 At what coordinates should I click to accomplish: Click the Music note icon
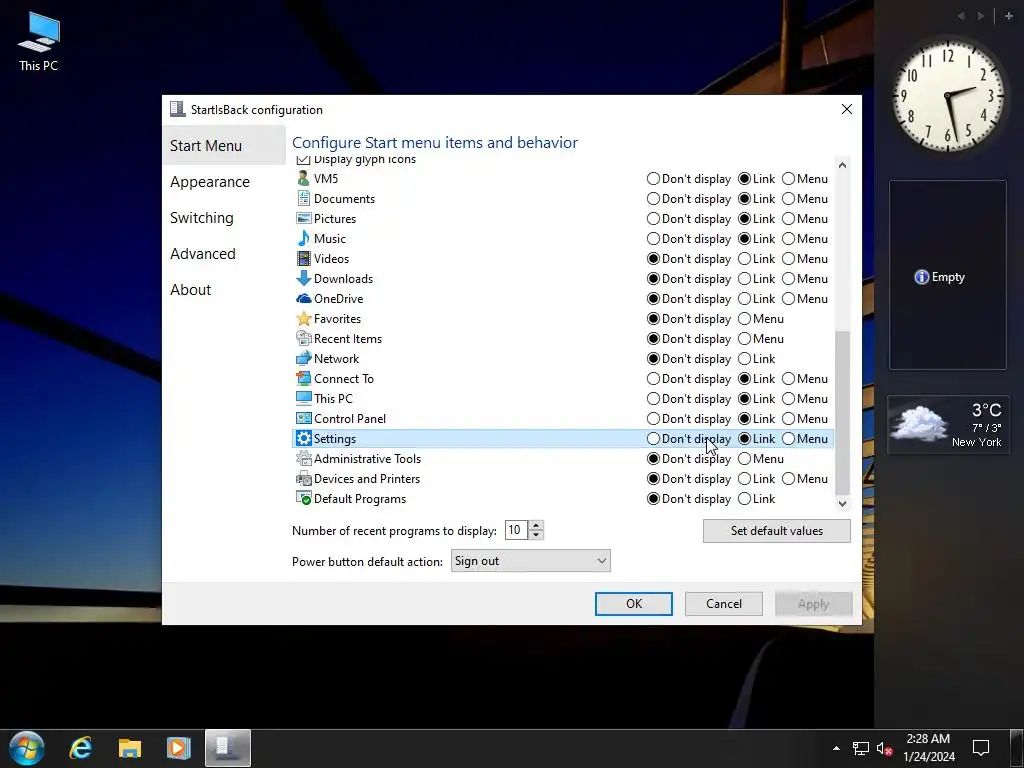(303, 238)
